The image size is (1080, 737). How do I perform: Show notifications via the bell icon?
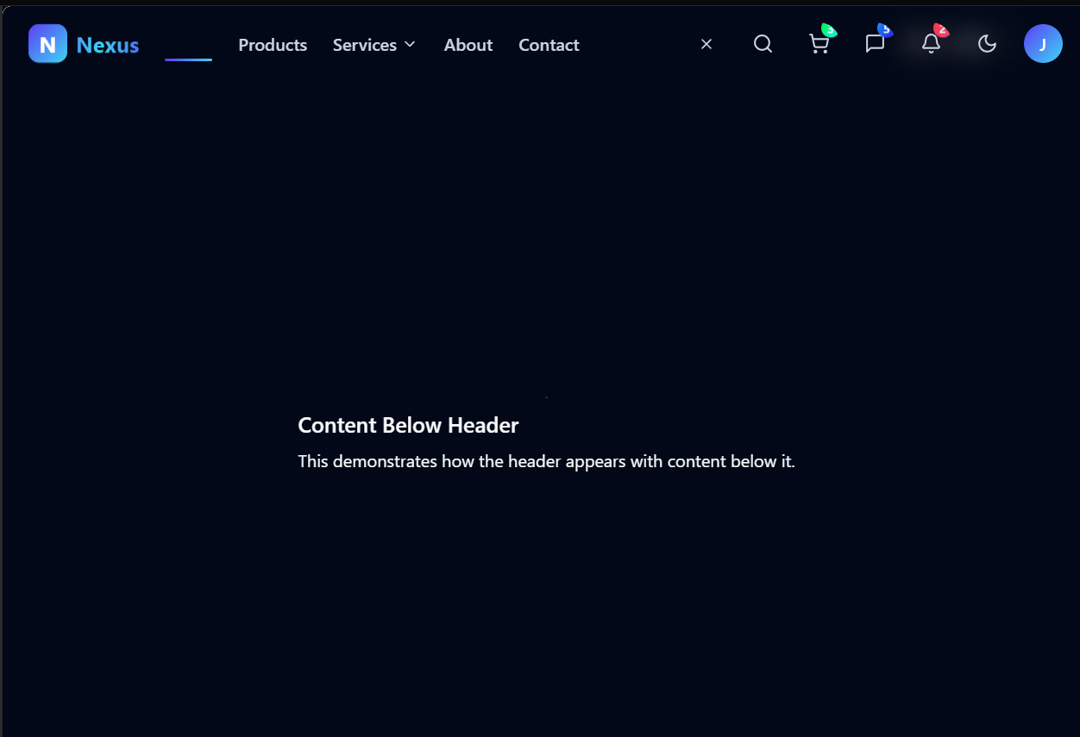point(931,44)
